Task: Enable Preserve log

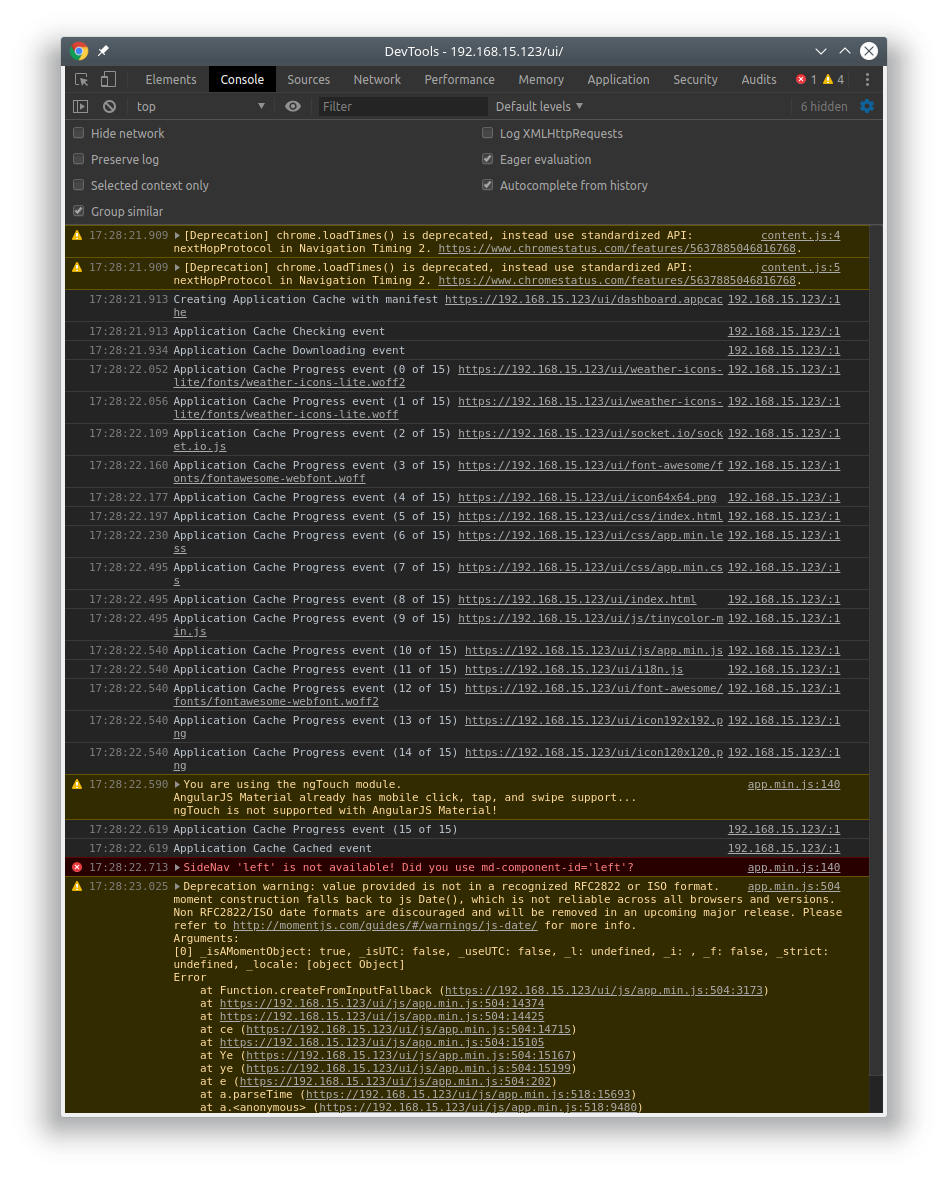Action: coord(78,158)
